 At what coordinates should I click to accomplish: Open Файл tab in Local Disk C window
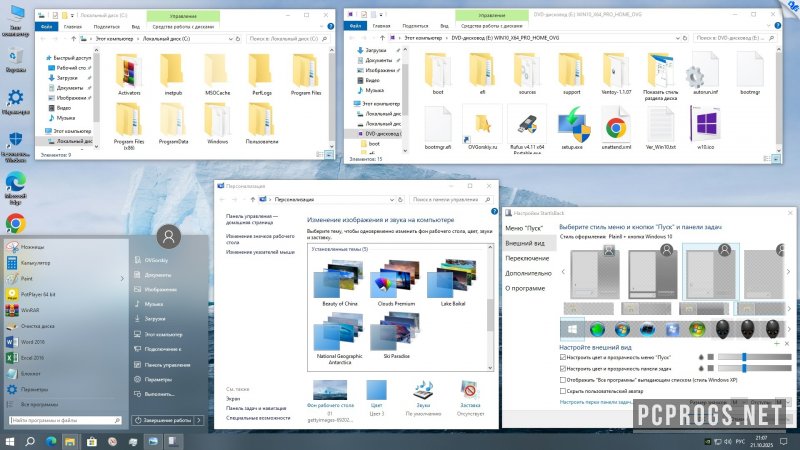click(46, 27)
